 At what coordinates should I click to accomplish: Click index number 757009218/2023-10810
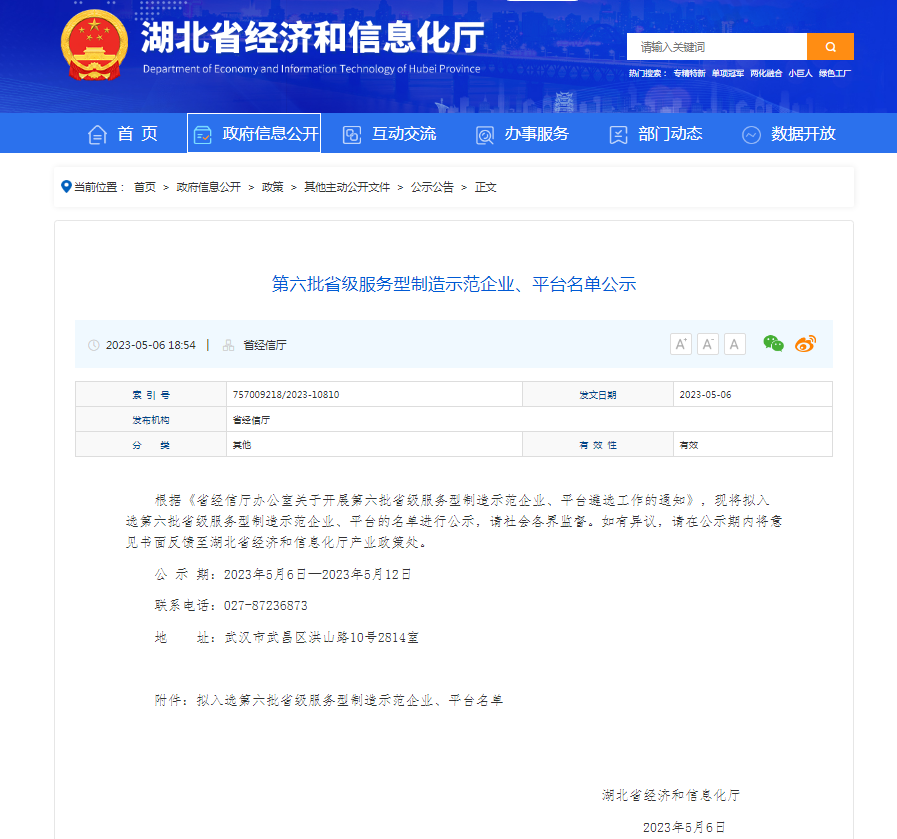tap(286, 395)
